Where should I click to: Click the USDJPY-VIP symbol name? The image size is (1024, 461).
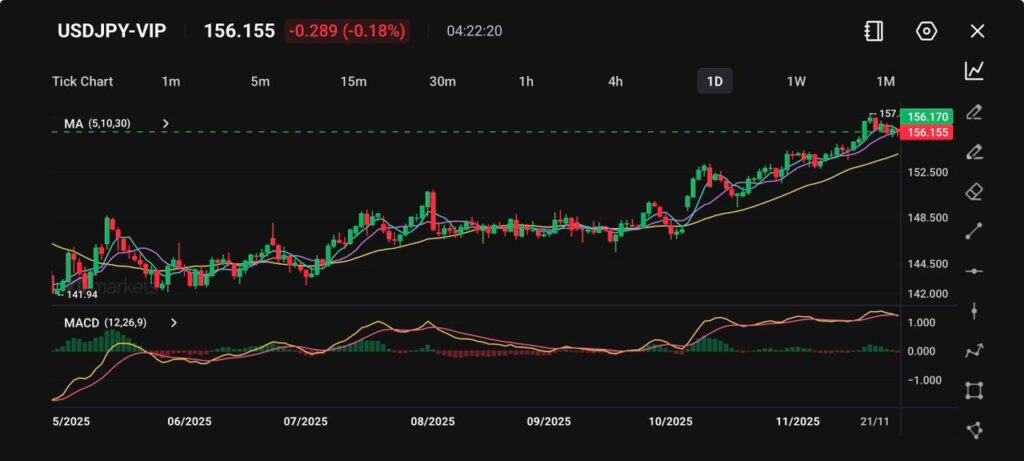(110, 31)
